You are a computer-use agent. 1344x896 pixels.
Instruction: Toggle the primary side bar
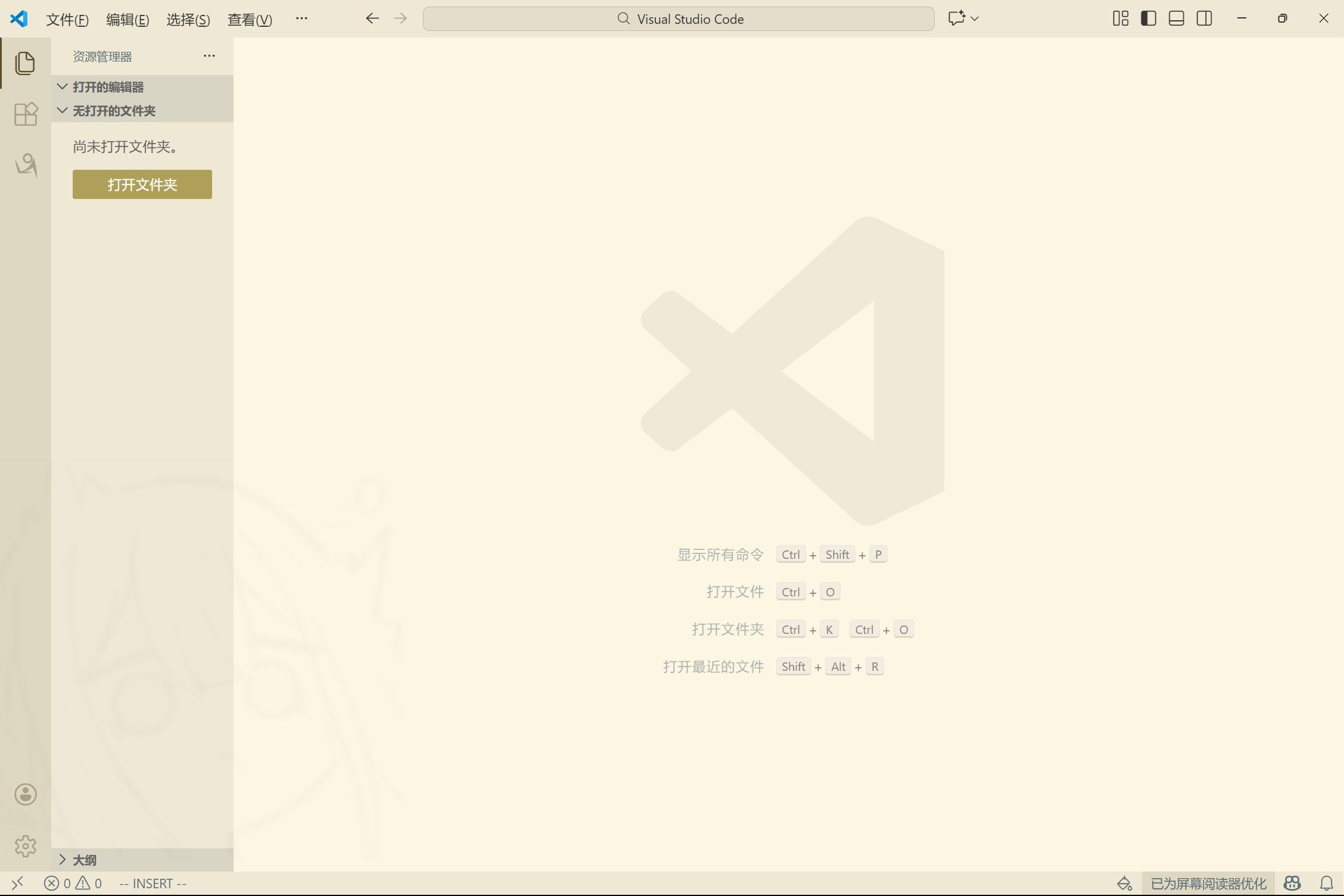pyautogui.click(x=1149, y=18)
